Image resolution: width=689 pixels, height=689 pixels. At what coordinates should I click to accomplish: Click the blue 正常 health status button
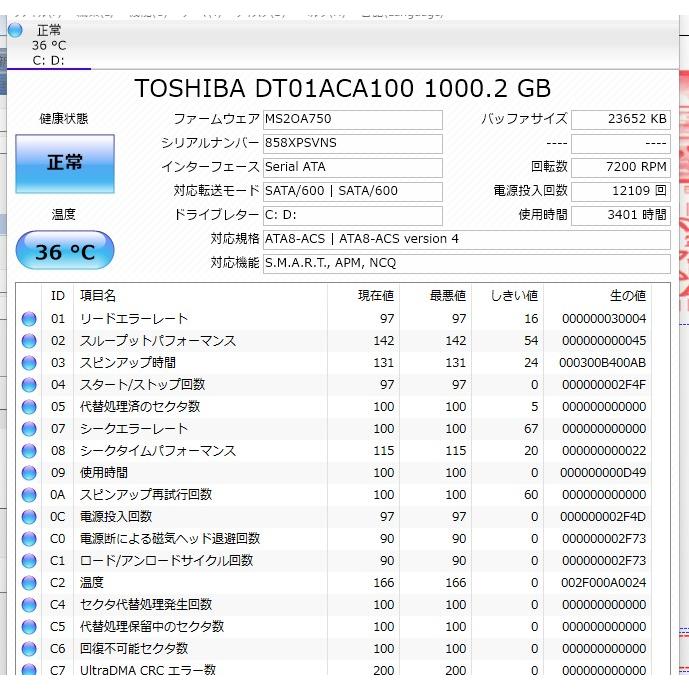click(65, 163)
